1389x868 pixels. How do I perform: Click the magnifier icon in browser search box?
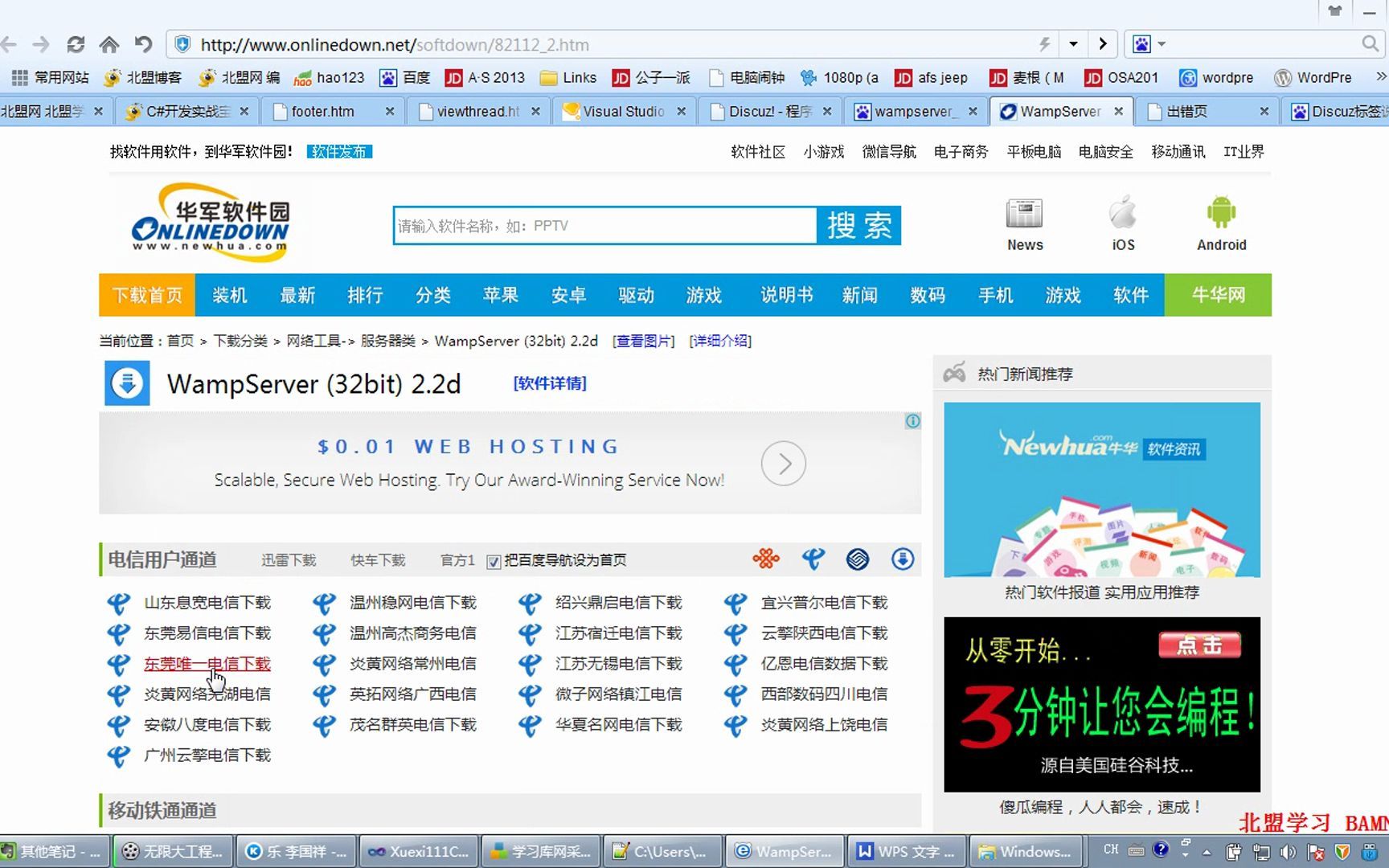1370,44
